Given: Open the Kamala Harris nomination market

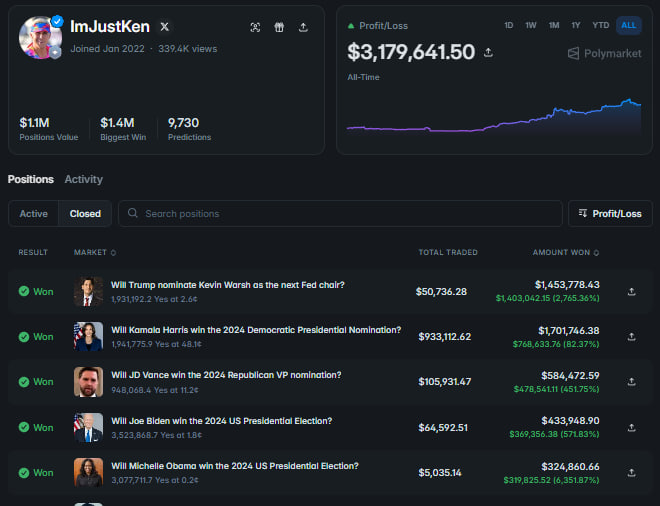Looking at the screenshot, I should tap(256, 330).
